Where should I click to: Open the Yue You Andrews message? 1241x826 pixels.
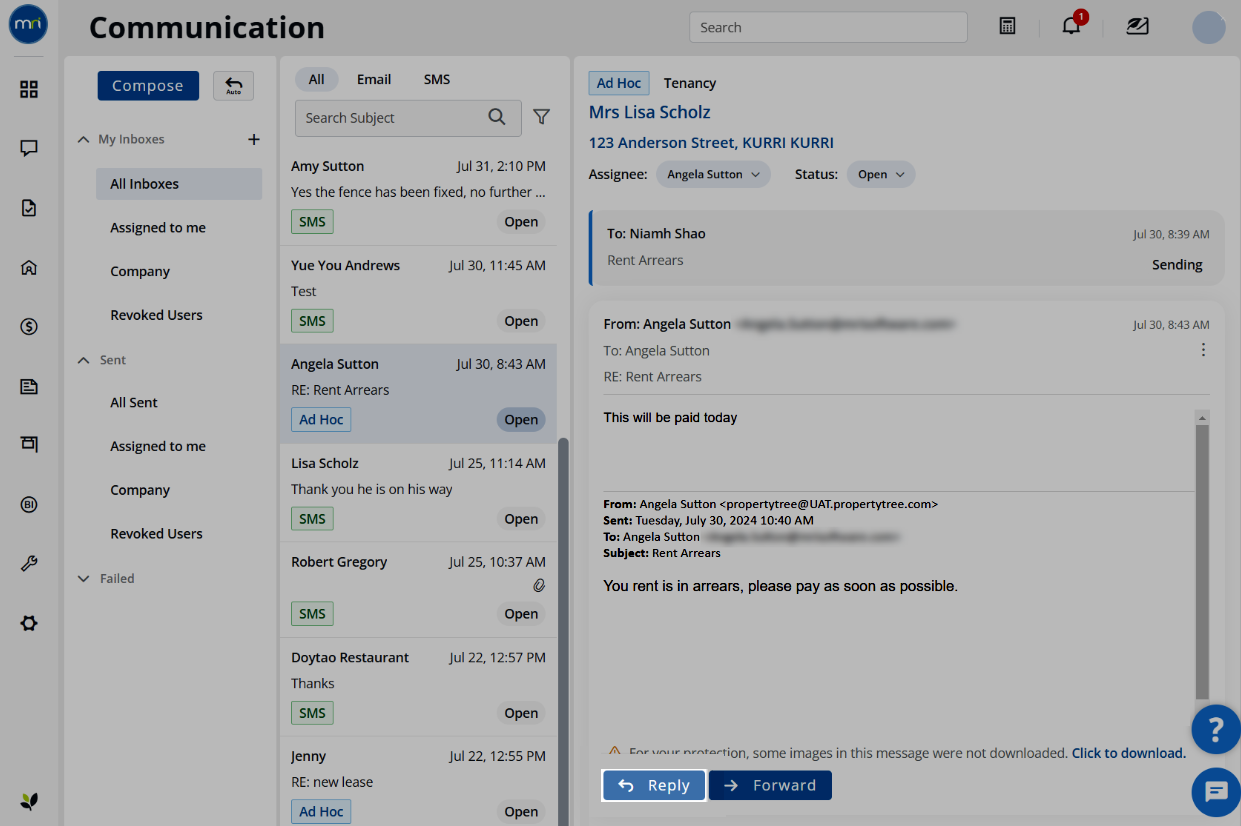pos(418,295)
